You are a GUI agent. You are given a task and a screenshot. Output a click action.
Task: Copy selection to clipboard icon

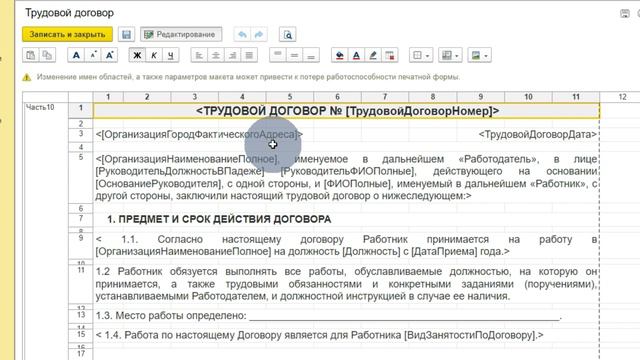pos(47,55)
